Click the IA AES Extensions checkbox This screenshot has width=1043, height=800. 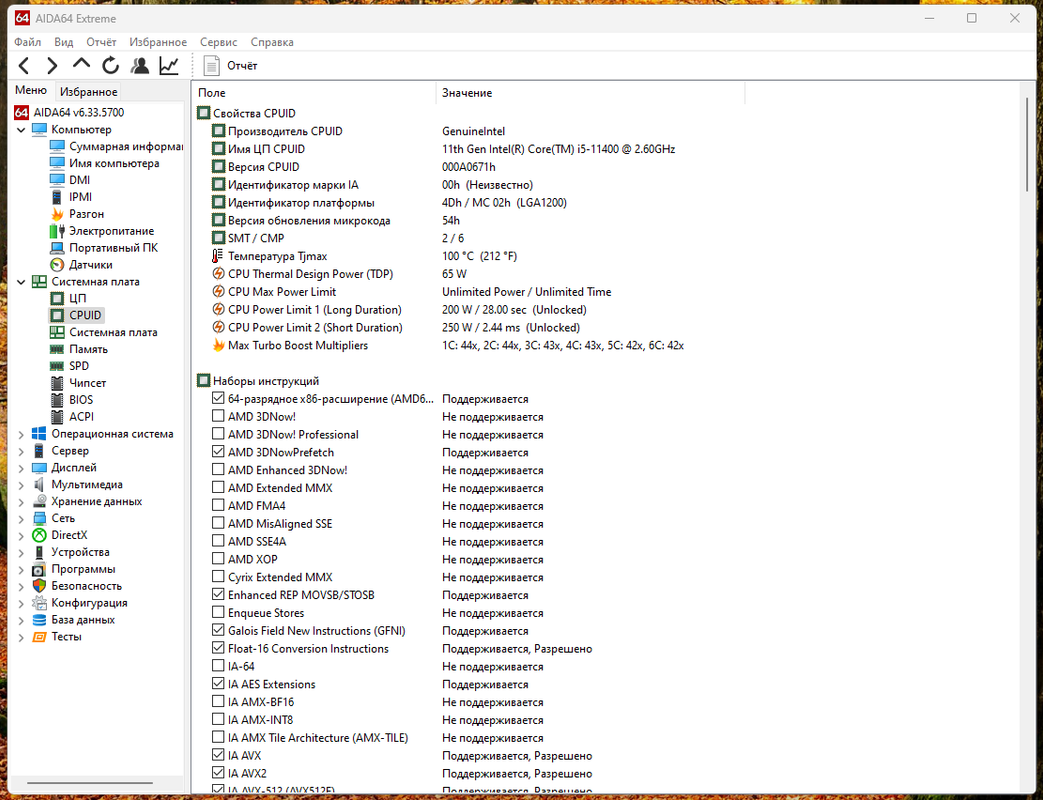[x=218, y=683]
